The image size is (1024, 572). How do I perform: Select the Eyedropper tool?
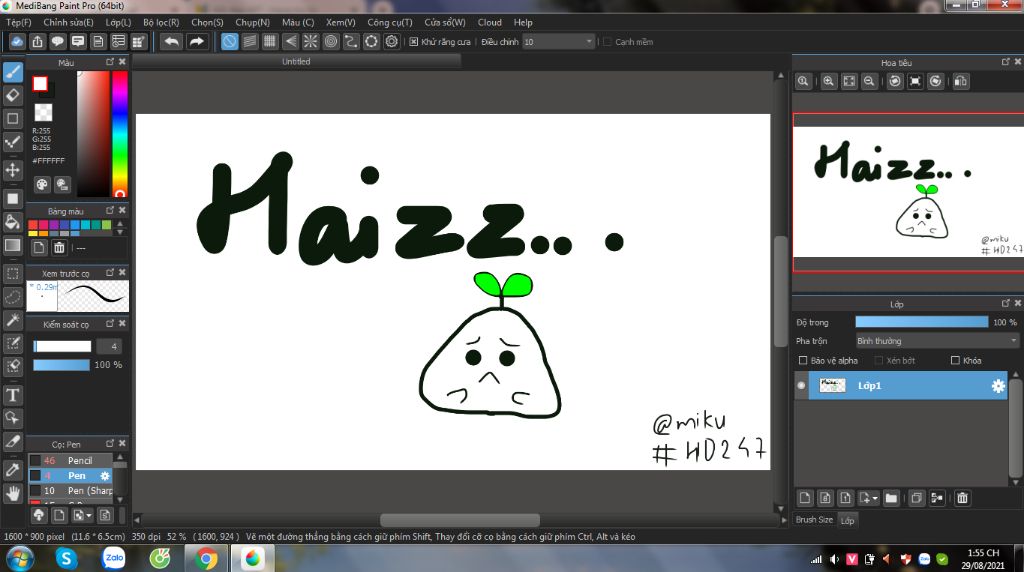(12, 469)
